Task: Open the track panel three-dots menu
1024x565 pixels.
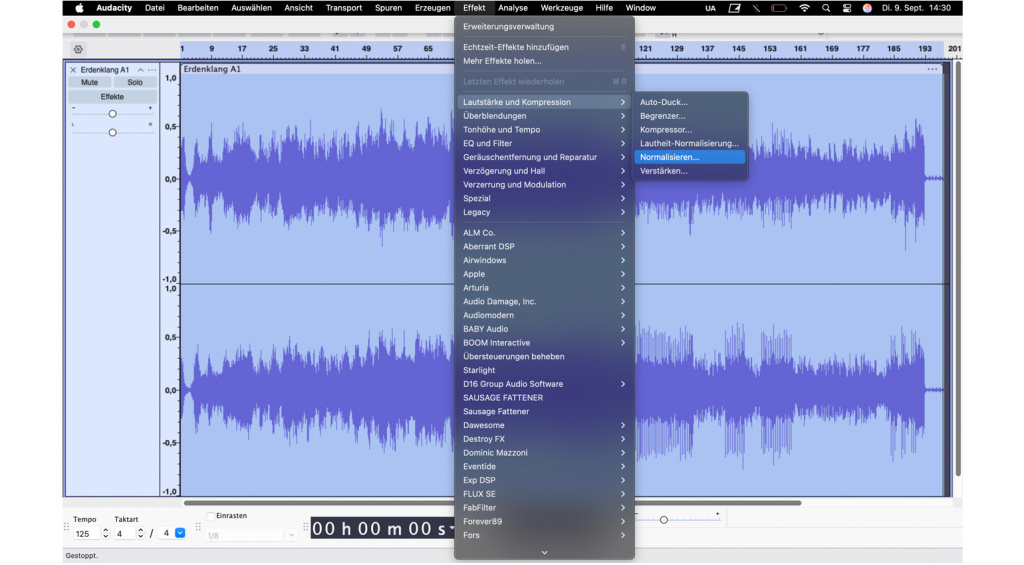Action: (152, 70)
